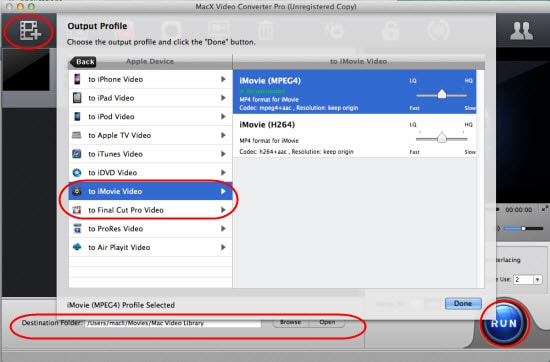Viewport: 550px width, 362px height.
Task: Select to Final Cut Pro Video category
Action: (x=150, y=210)
